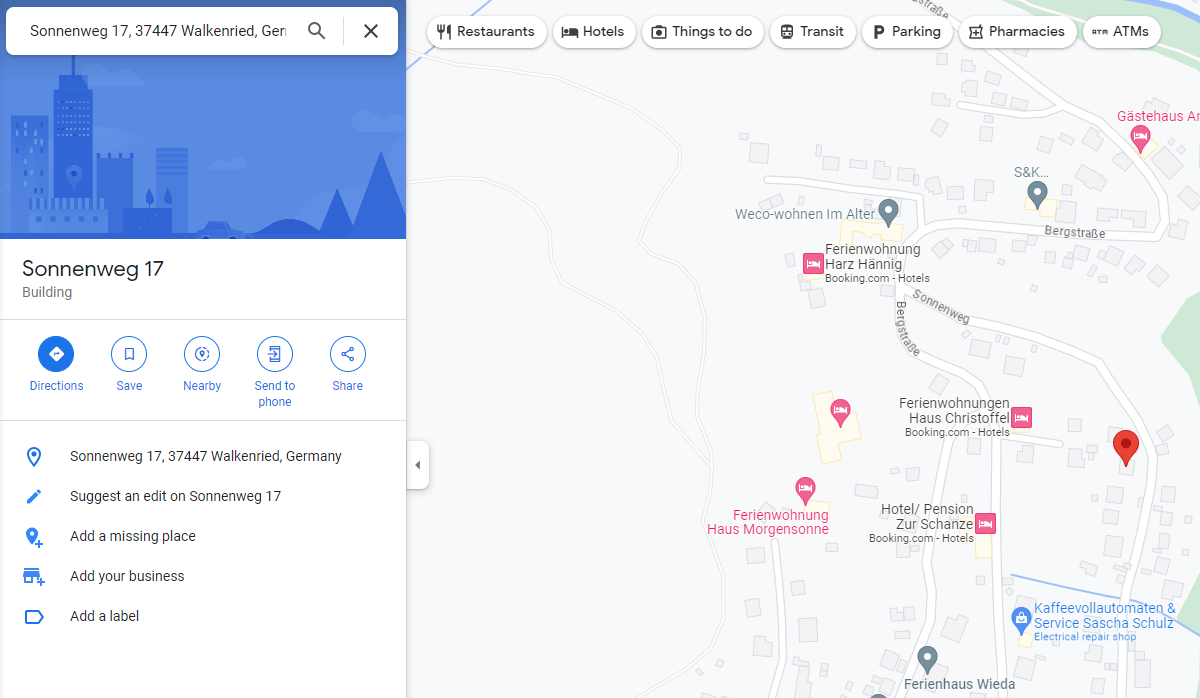This screenshot has height=698, width=1200.
Task: Click the search address input field
Action: pyautogui.click(x=158, y=31)
